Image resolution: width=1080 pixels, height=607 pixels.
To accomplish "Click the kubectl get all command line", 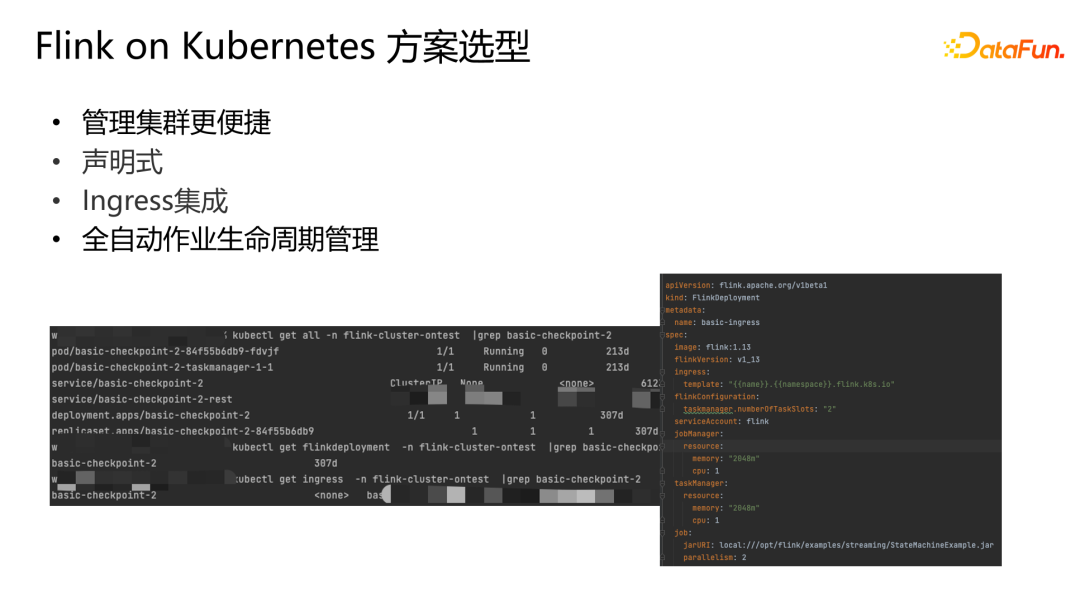I will (x=421, y=335).
